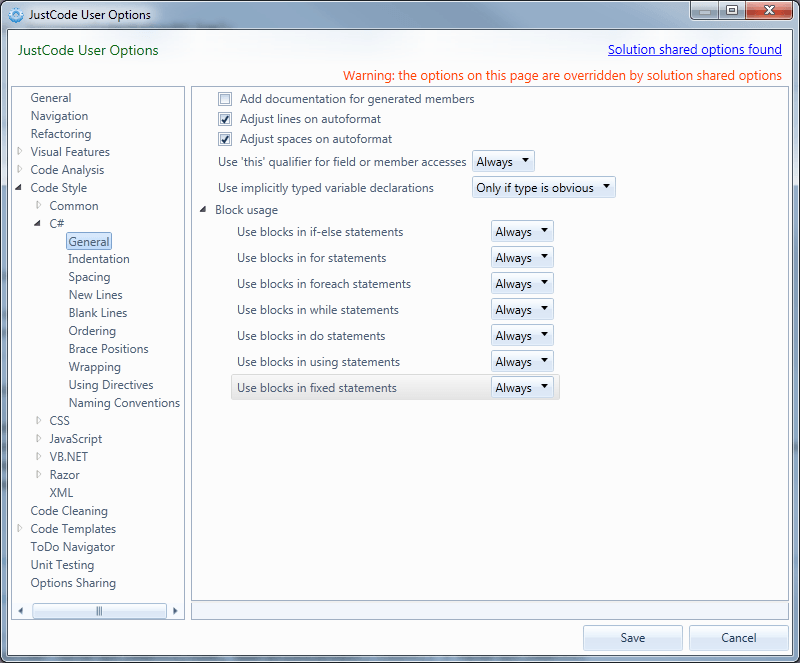Expand the Common node under Code Style
Image resolution: width=800 pixels, height=663 pixels.
tap(39, 205)
